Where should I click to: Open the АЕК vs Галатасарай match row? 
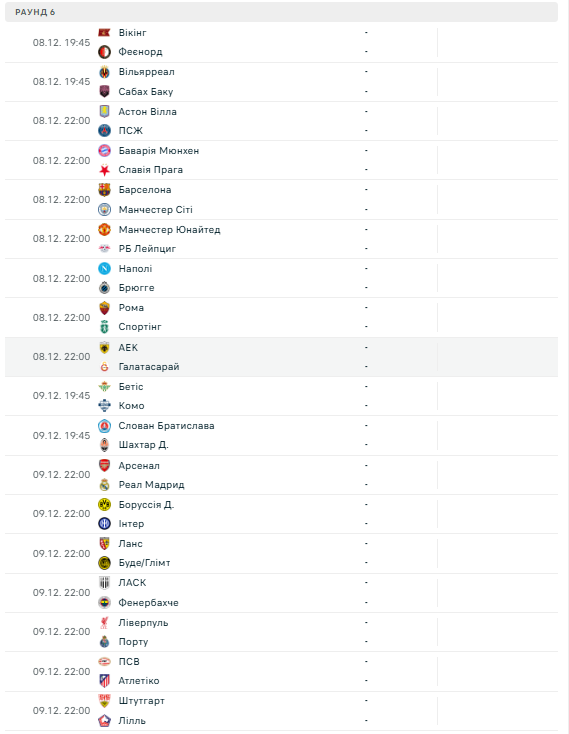click(x=281, y=357)
